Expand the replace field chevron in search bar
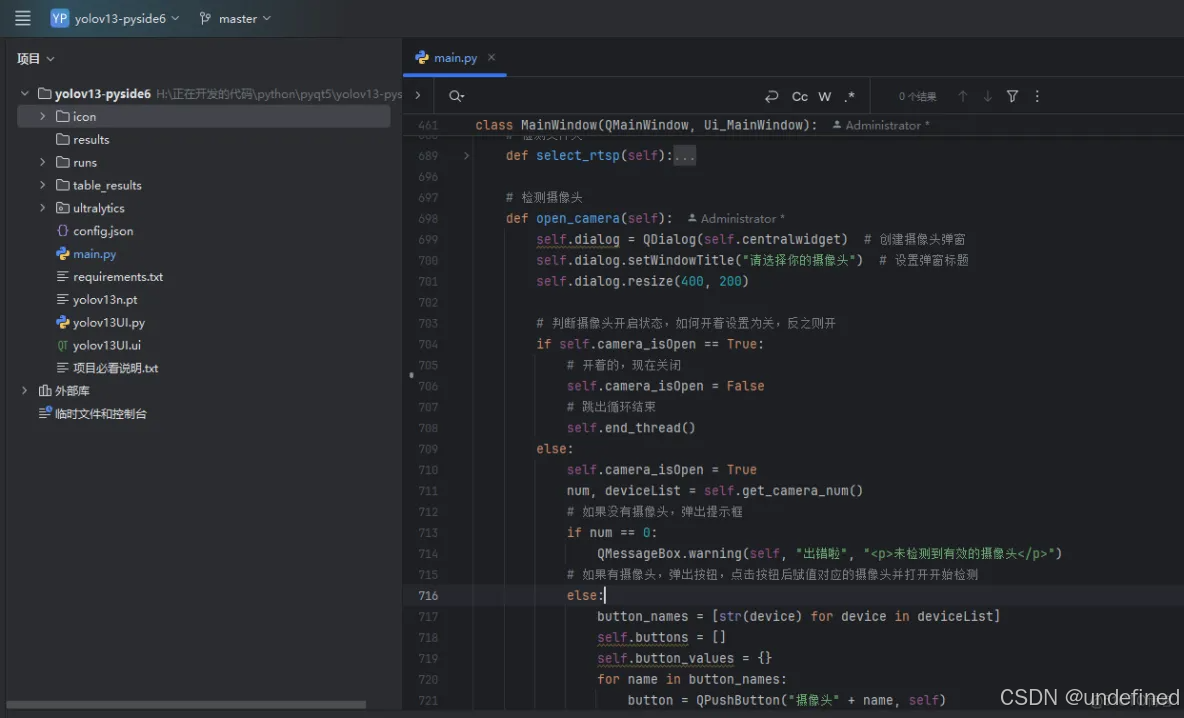 418,96
